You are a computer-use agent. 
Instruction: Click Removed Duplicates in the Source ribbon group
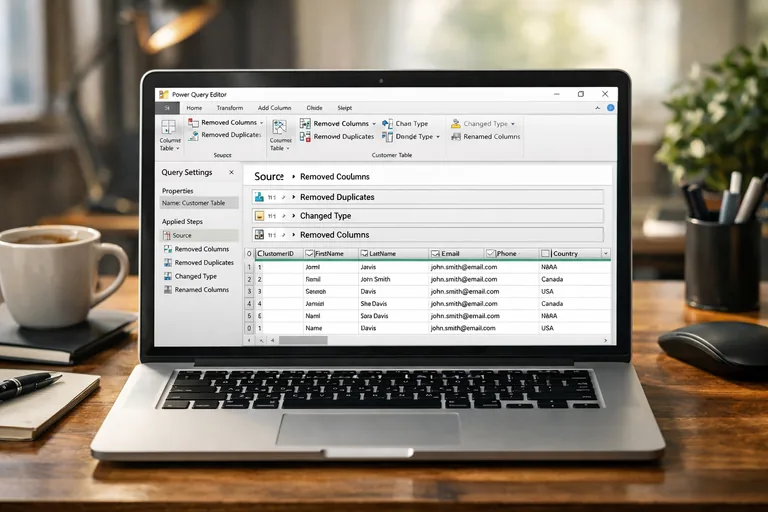point(225,135)
